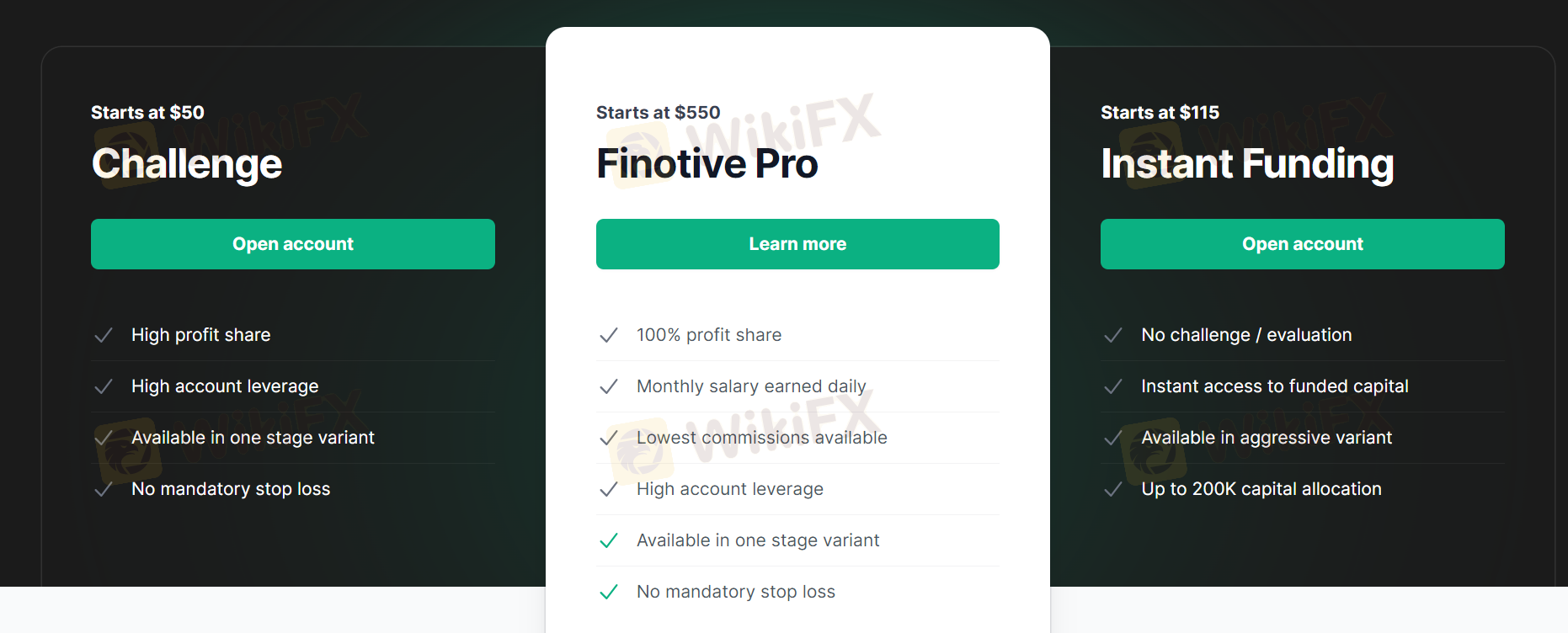Image resolution: width=1568 pixels, height=633 pixels.
Task: Click the Starts at $550 price label
Action: click(658, 113)
